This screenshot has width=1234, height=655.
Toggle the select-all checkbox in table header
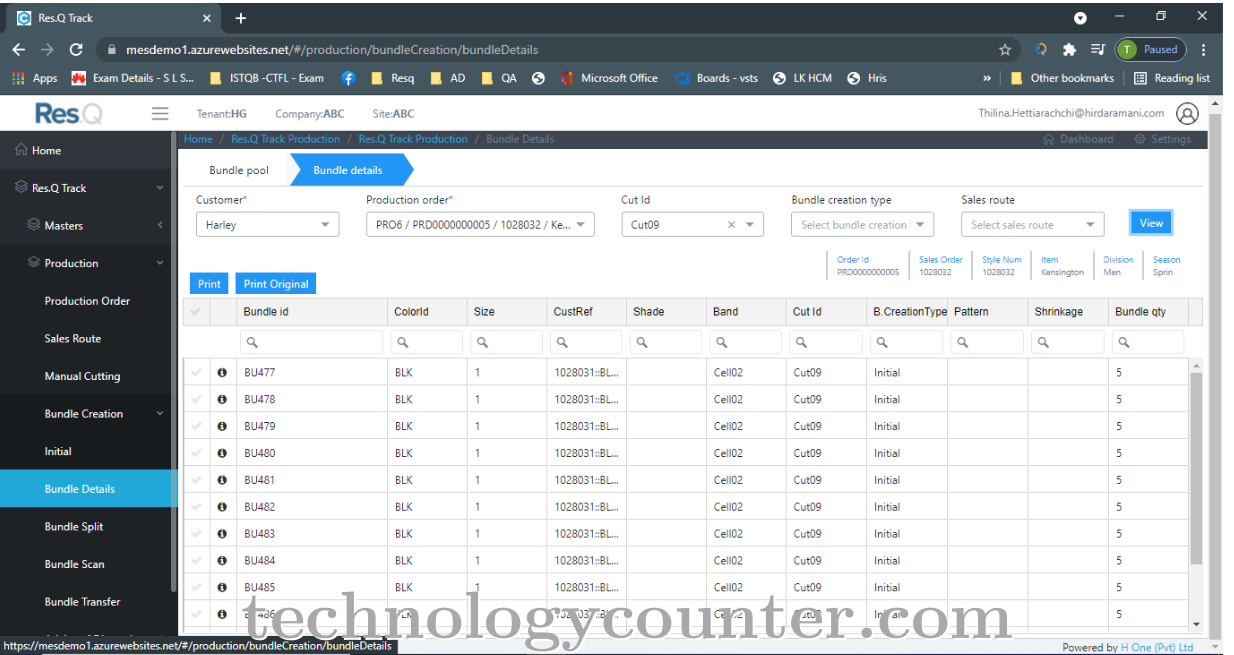click(196, 312)
